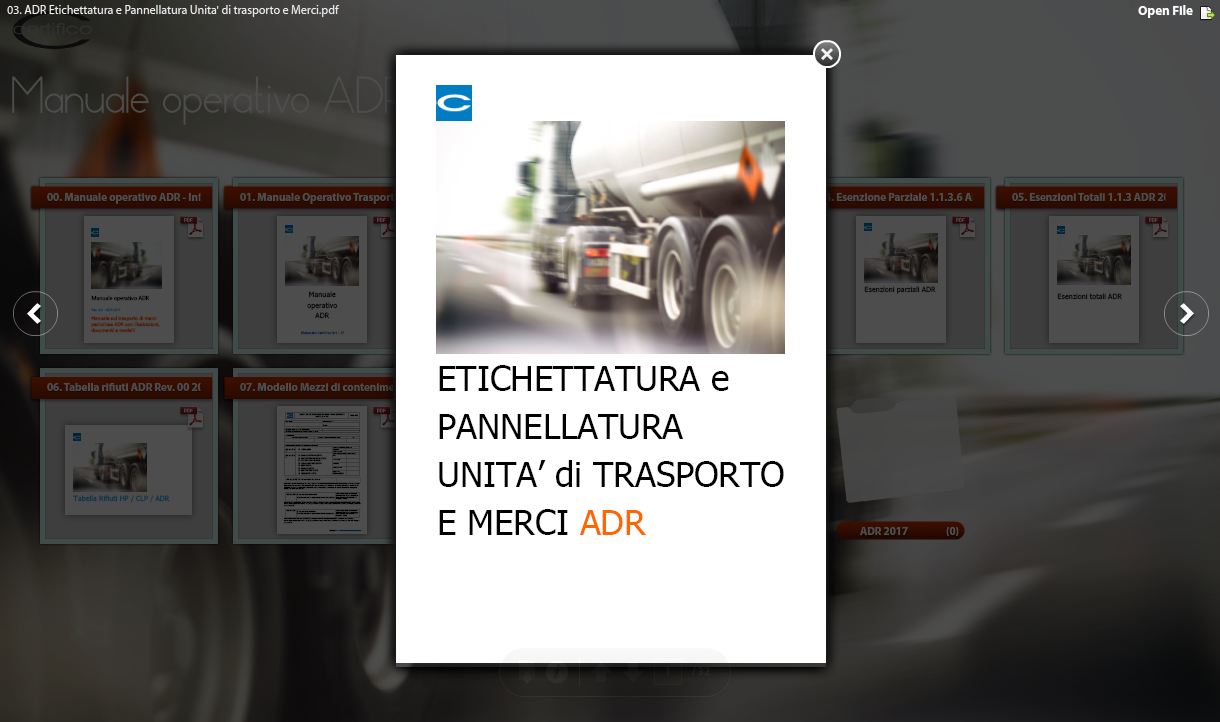
Task: Select the Manuale operativo ADR cover thumbnail
Action: click(x=128, y=280)
